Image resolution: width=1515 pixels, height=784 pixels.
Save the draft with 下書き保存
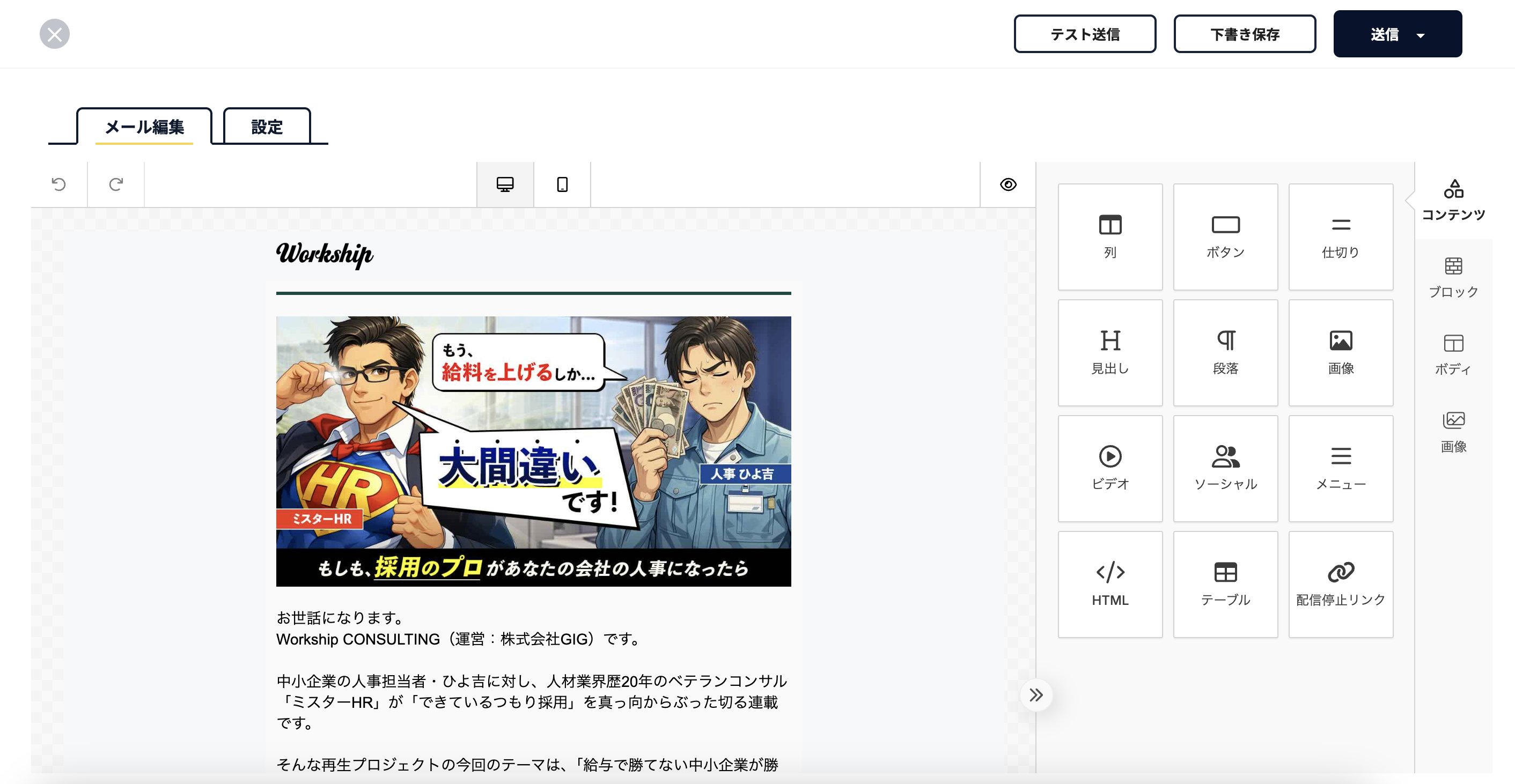coord(1245,34)
